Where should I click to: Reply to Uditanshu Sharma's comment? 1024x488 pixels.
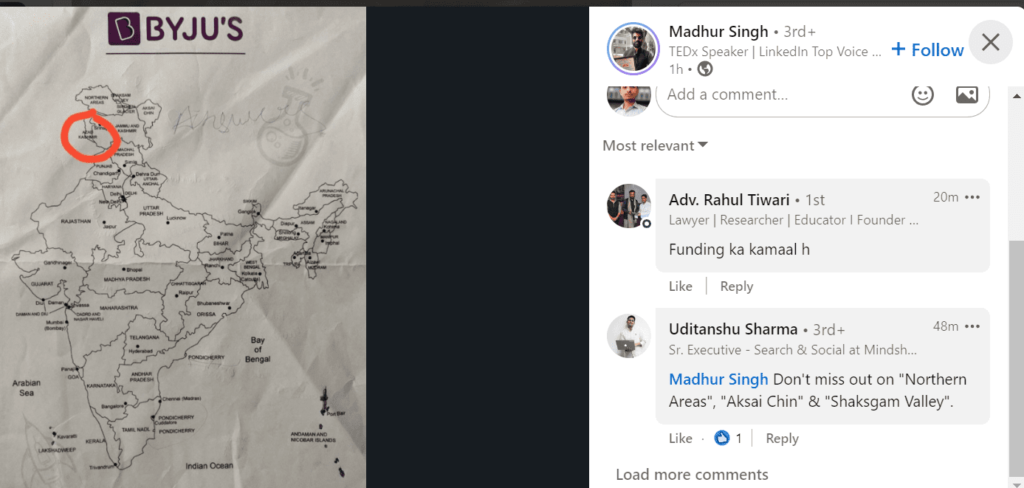pos(782,438)
